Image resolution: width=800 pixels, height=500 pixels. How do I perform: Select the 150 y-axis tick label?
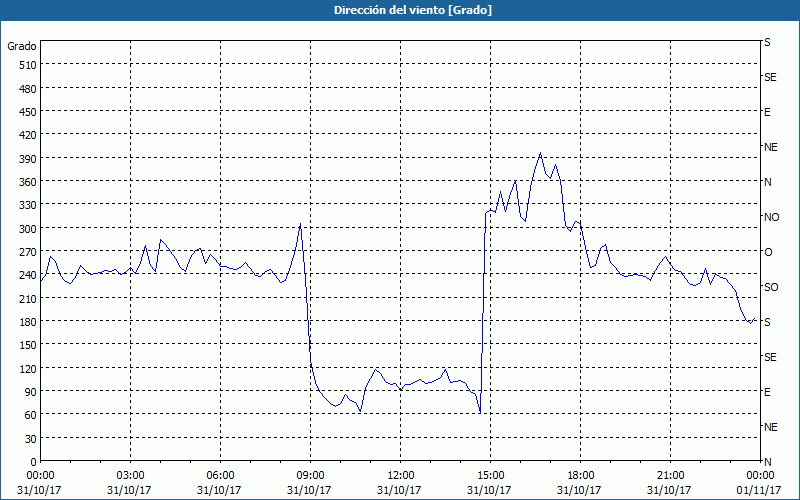click(28, 344)
